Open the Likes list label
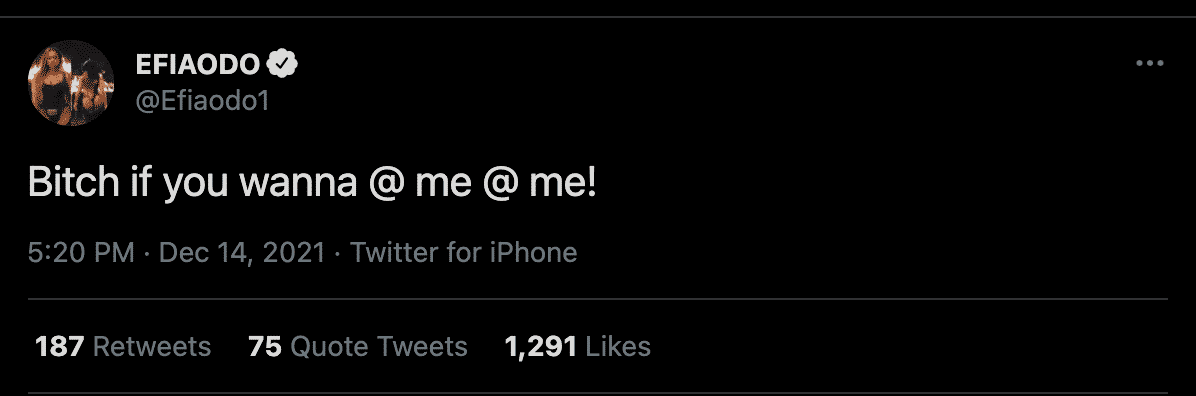1196x396 pixels. click(x=618, y=346)
